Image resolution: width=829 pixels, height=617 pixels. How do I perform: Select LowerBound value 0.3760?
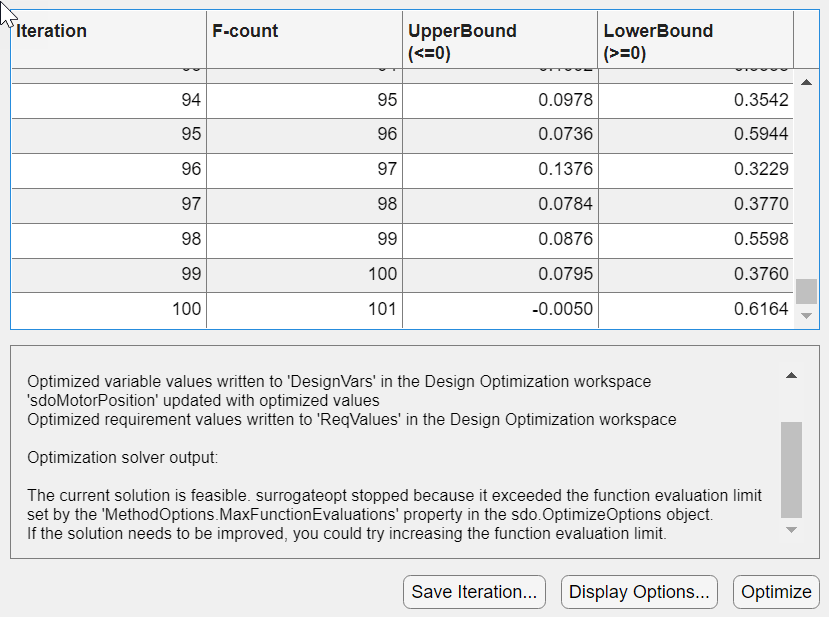696,274
